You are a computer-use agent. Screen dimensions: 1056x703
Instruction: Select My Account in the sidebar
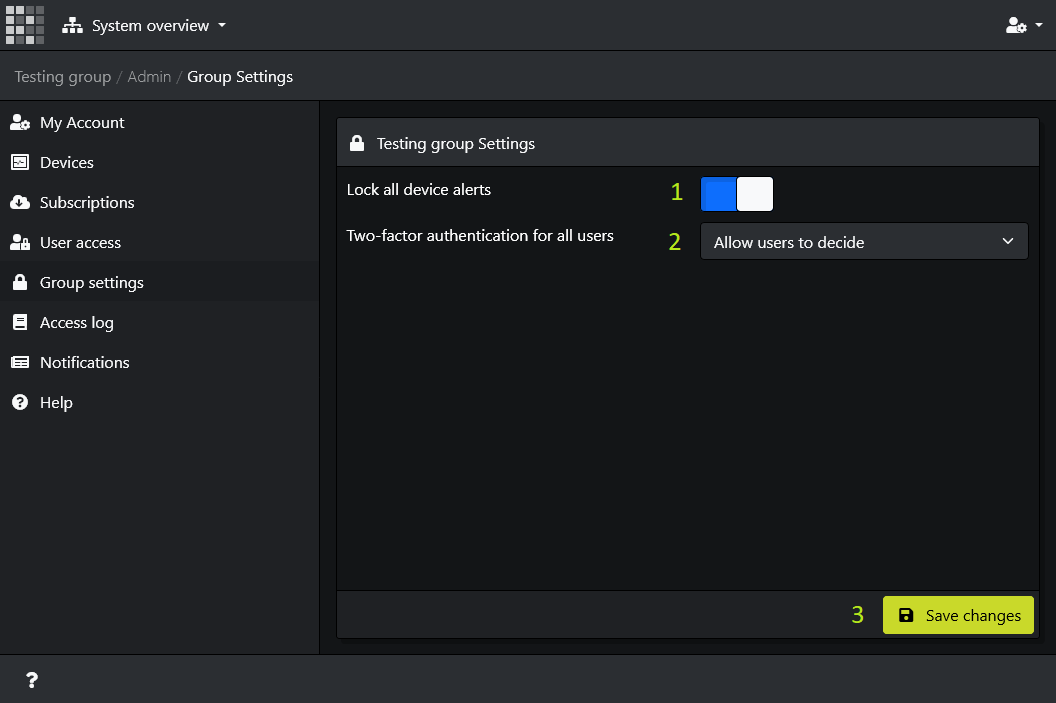coord(82,122)
